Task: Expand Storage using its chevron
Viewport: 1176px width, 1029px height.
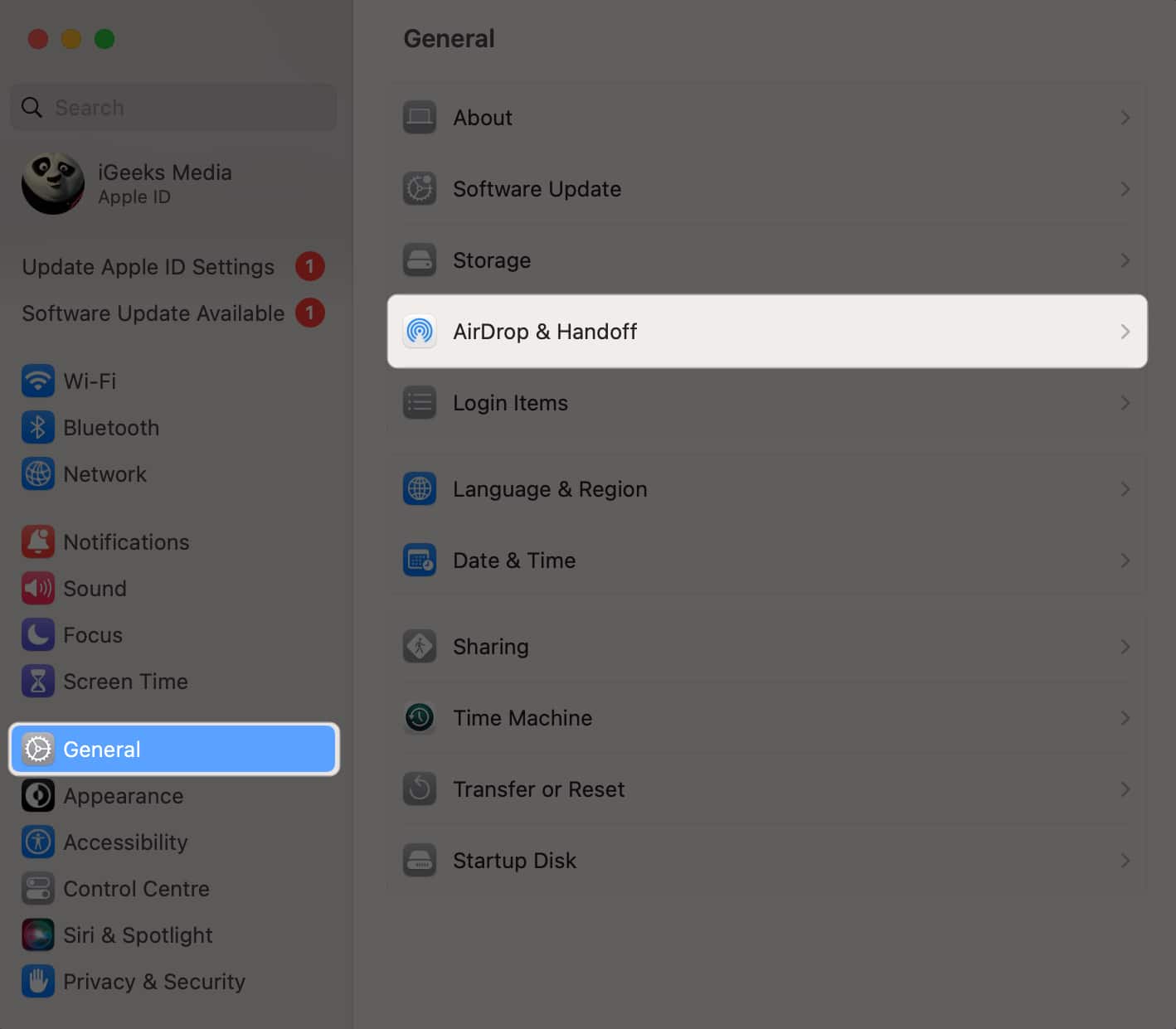Action: click(1125, 260)
